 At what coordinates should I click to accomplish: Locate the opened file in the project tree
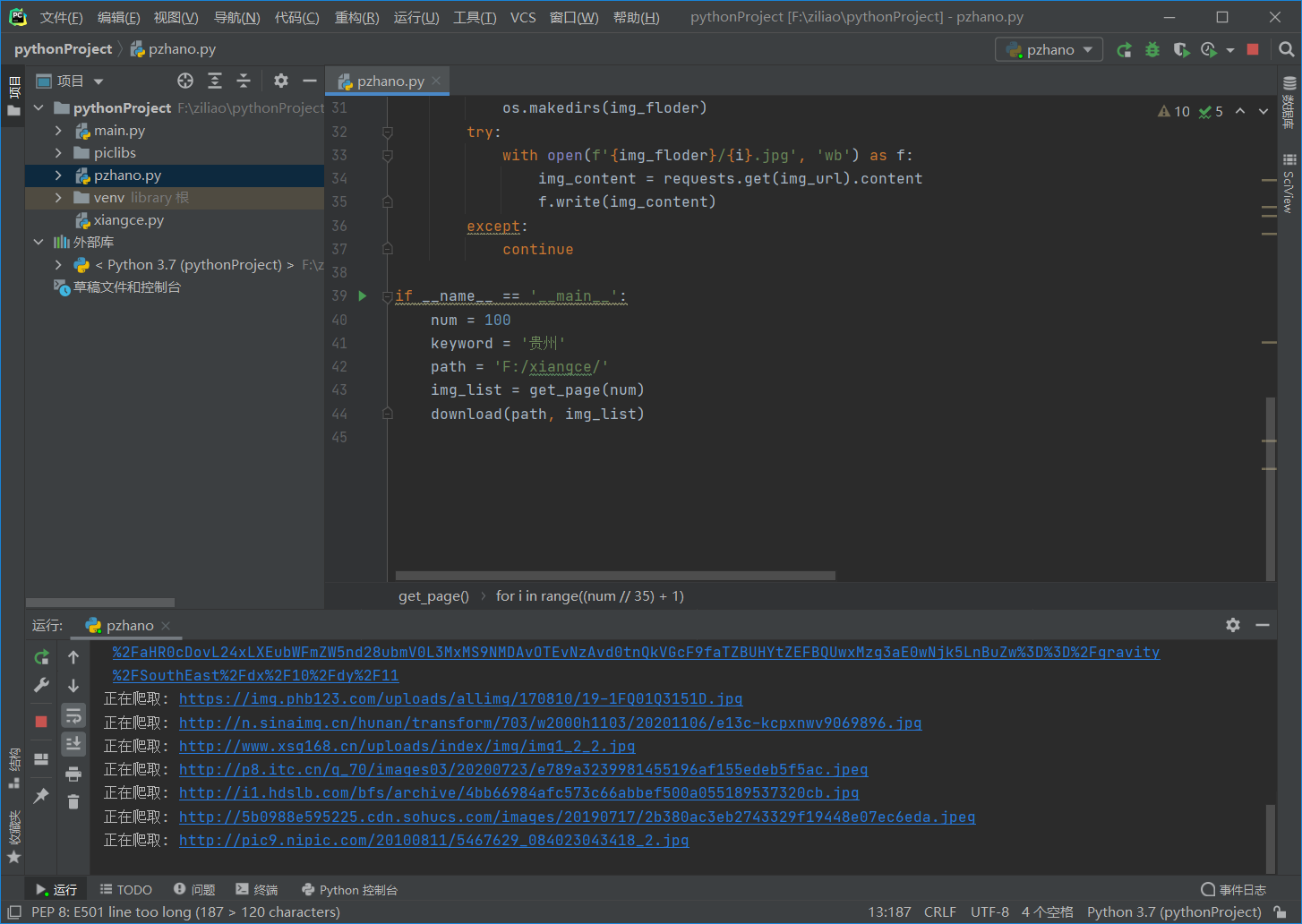pyautogui.click(x=185, y=81)
